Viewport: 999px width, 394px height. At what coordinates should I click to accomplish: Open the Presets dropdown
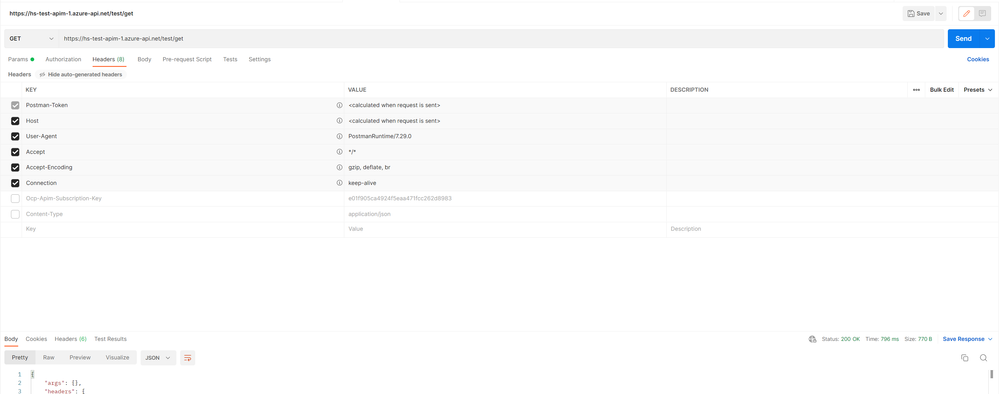click(x=978, y=90)
